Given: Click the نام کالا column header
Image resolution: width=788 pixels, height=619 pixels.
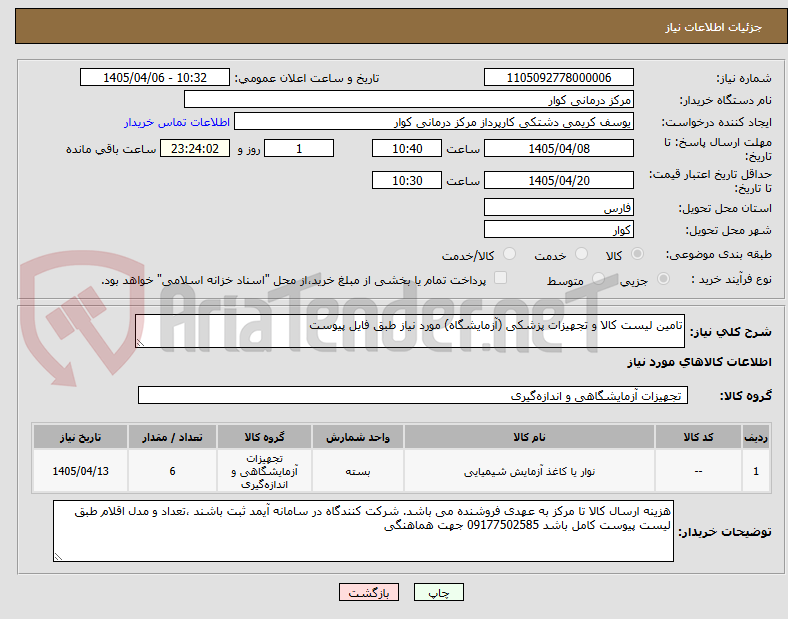Looking at the screenshot, I should tap(529, 437).
